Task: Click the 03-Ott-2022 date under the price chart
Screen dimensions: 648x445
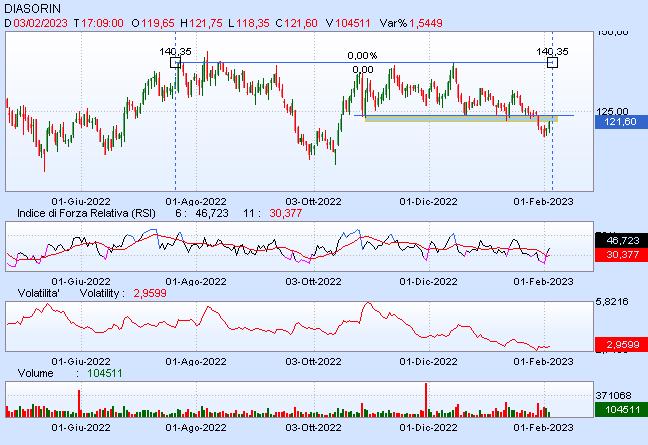Action: pyautogui.click(x=313, y=202)
